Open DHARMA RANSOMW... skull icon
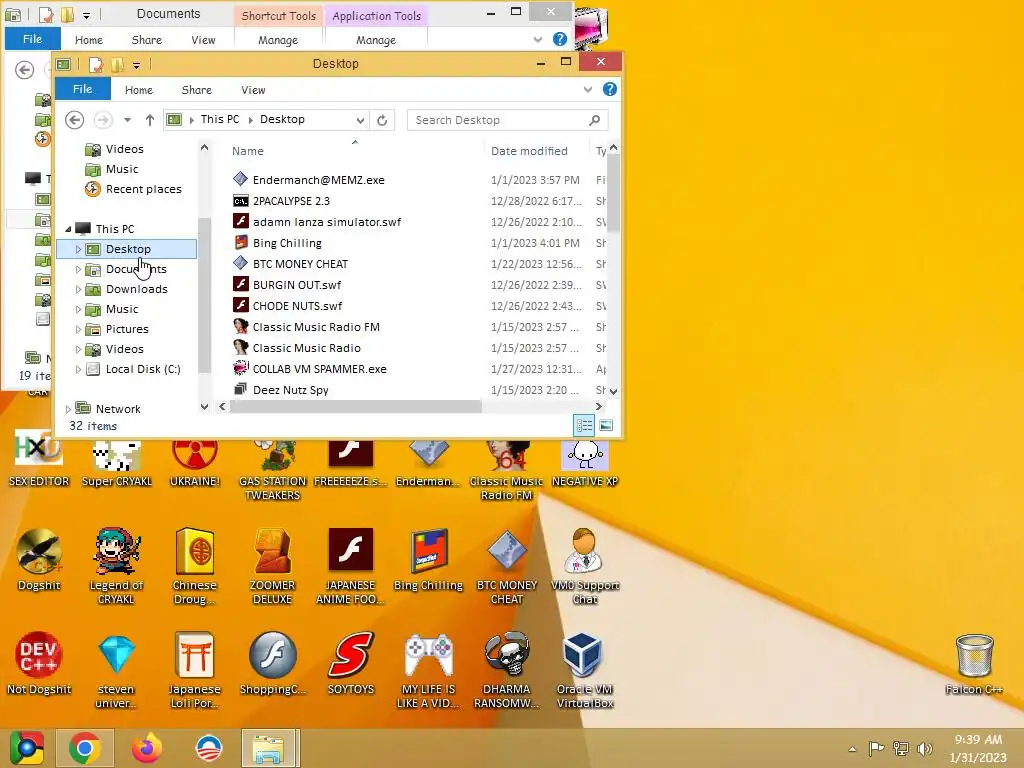The image size is (1024, 768). [507, 670]
